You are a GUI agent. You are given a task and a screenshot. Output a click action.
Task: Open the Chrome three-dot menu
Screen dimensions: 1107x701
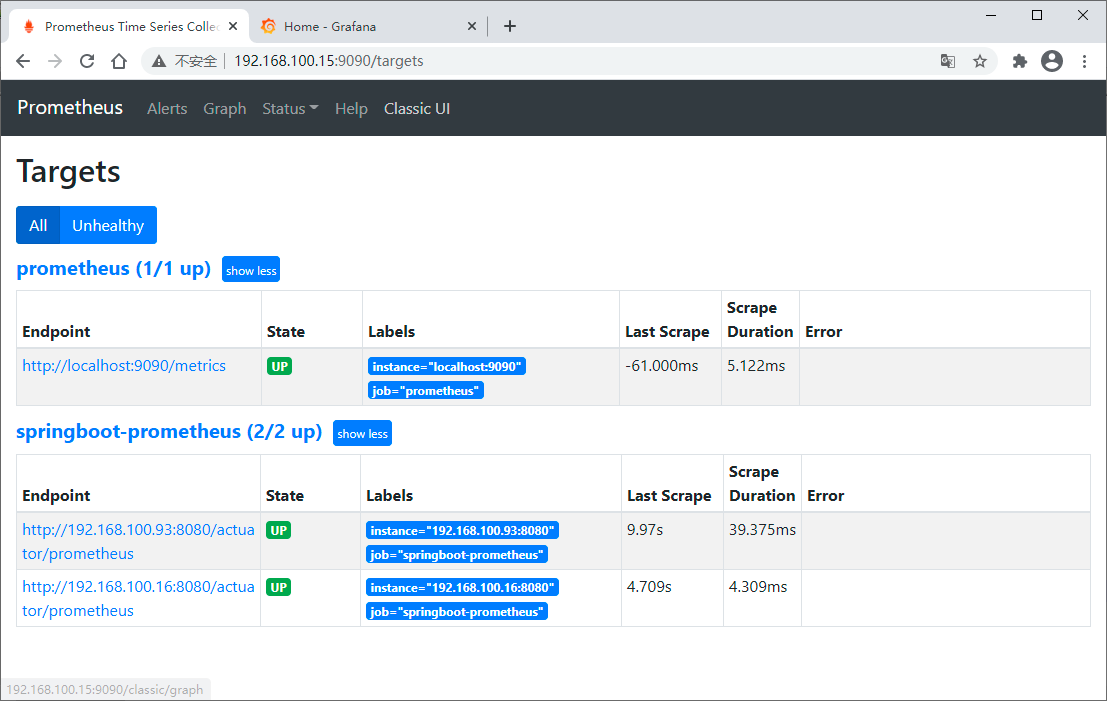(1084, 61)
